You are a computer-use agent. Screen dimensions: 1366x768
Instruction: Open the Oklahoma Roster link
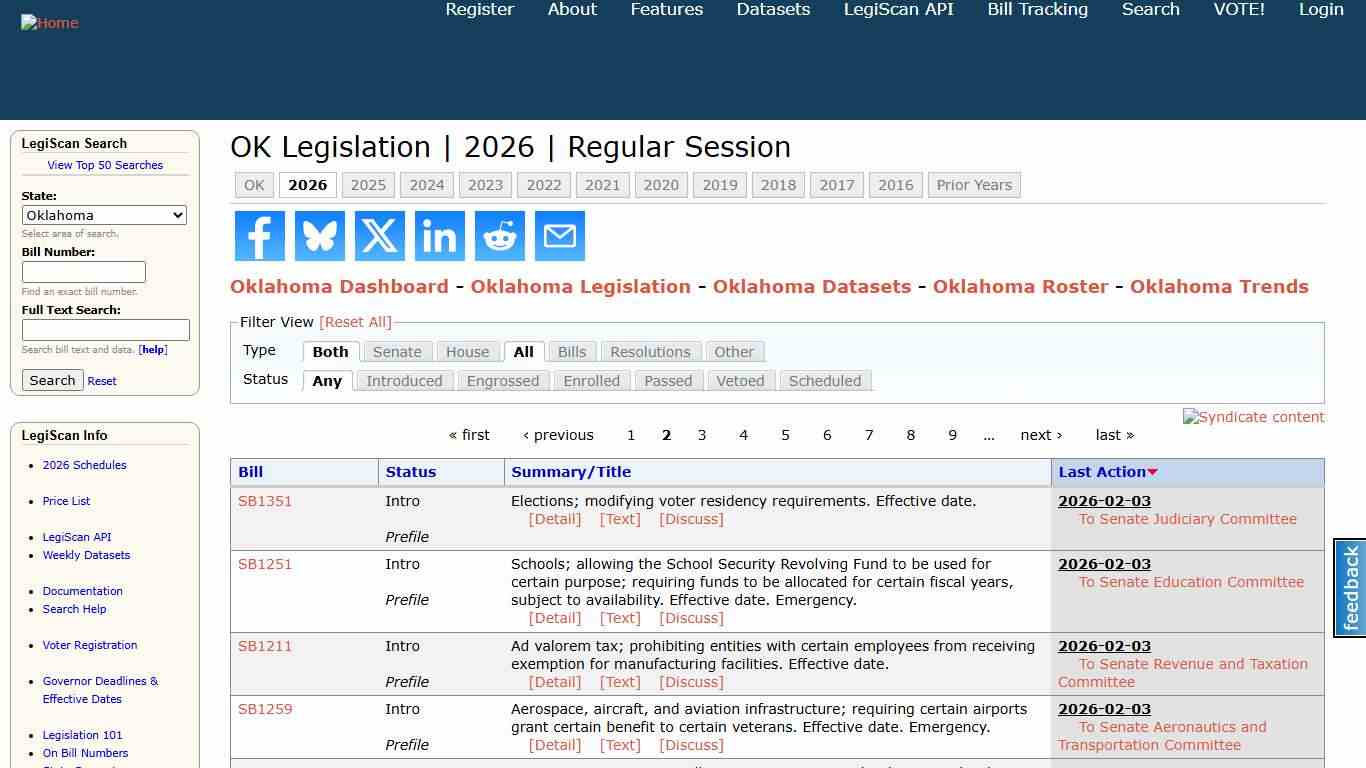(1020, 286)
